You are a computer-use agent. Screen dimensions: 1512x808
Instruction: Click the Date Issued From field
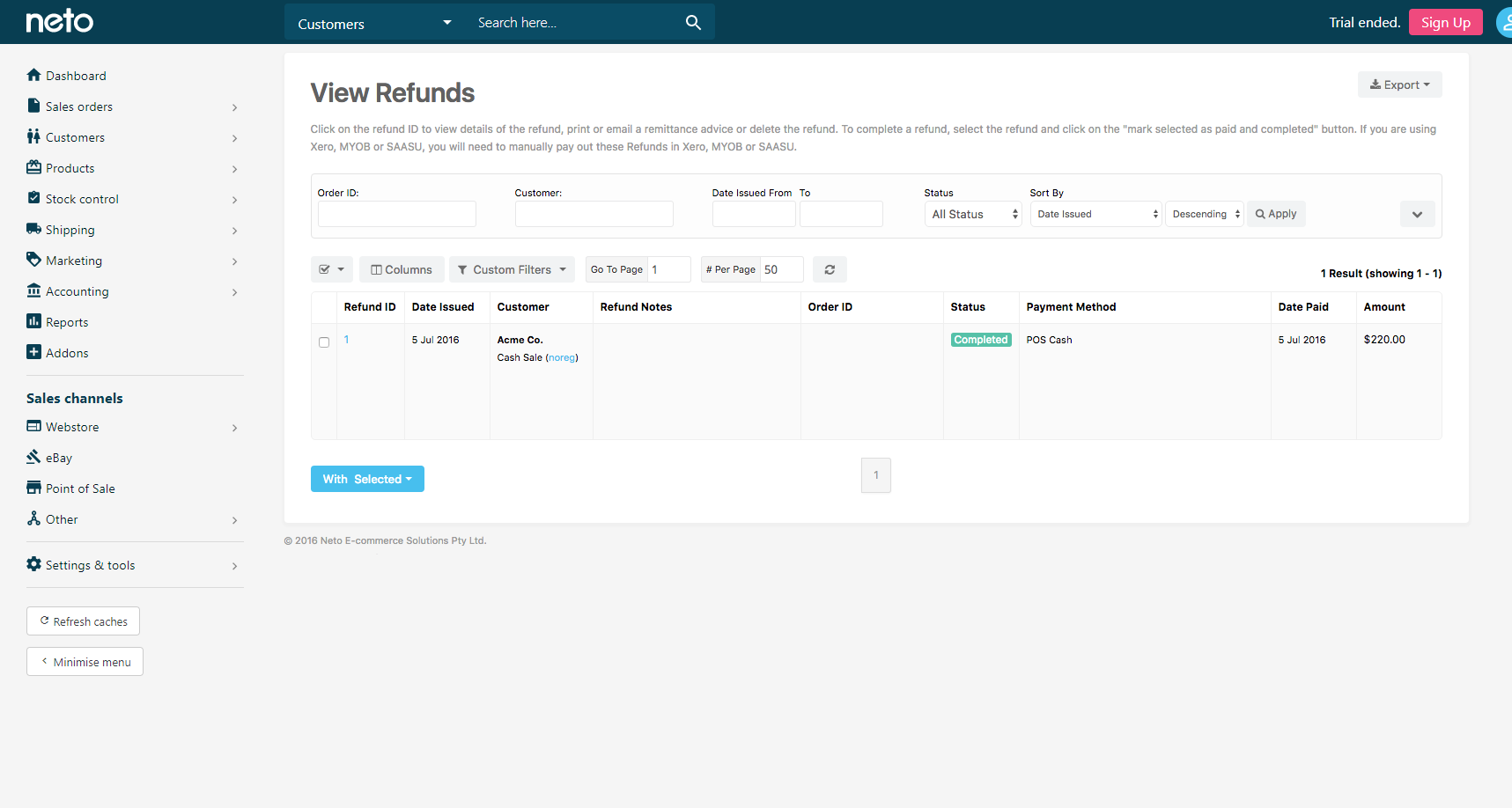tap(754, 214)
